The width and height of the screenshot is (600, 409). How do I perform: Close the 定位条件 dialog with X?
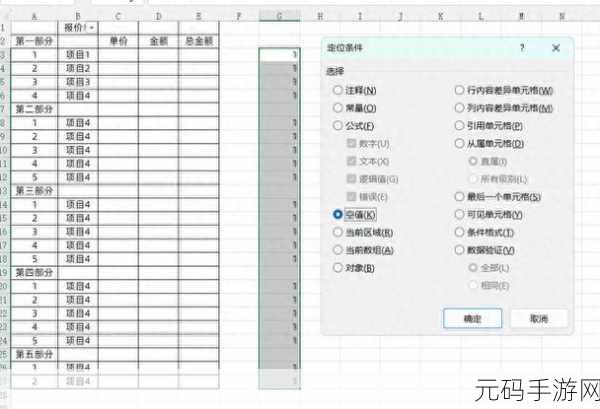pyautogui.click(x=556, y=48)
